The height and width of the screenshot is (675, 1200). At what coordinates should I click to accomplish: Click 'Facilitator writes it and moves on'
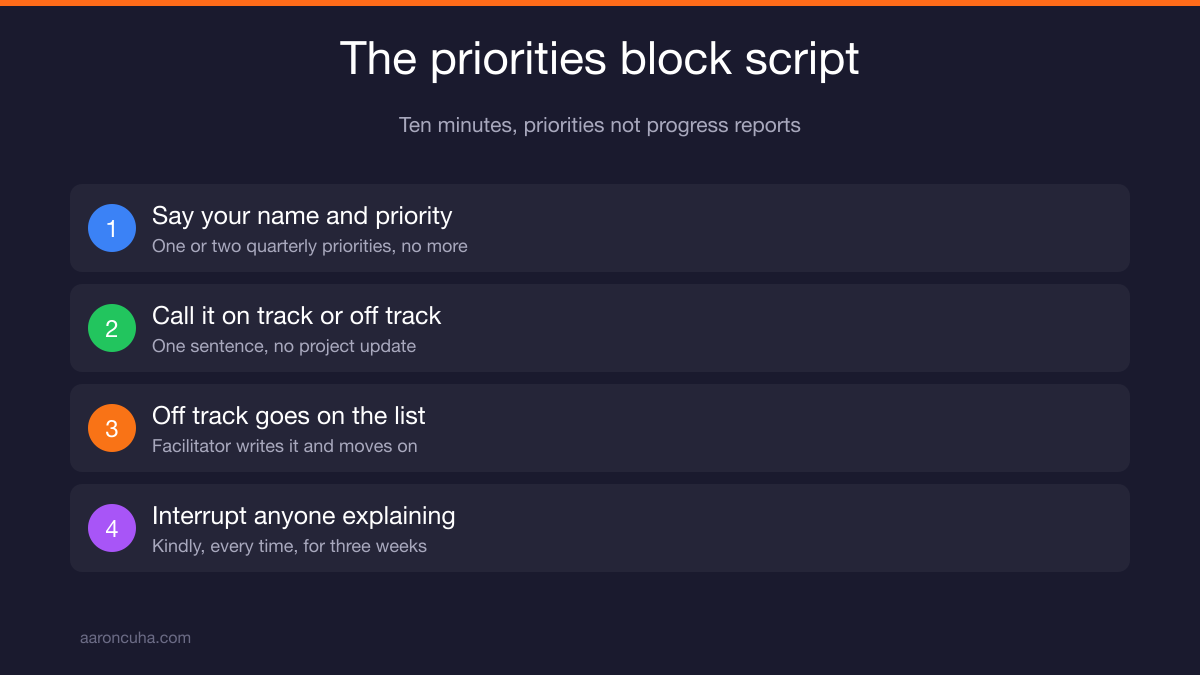pyautogui.click(x=285, y=446)
